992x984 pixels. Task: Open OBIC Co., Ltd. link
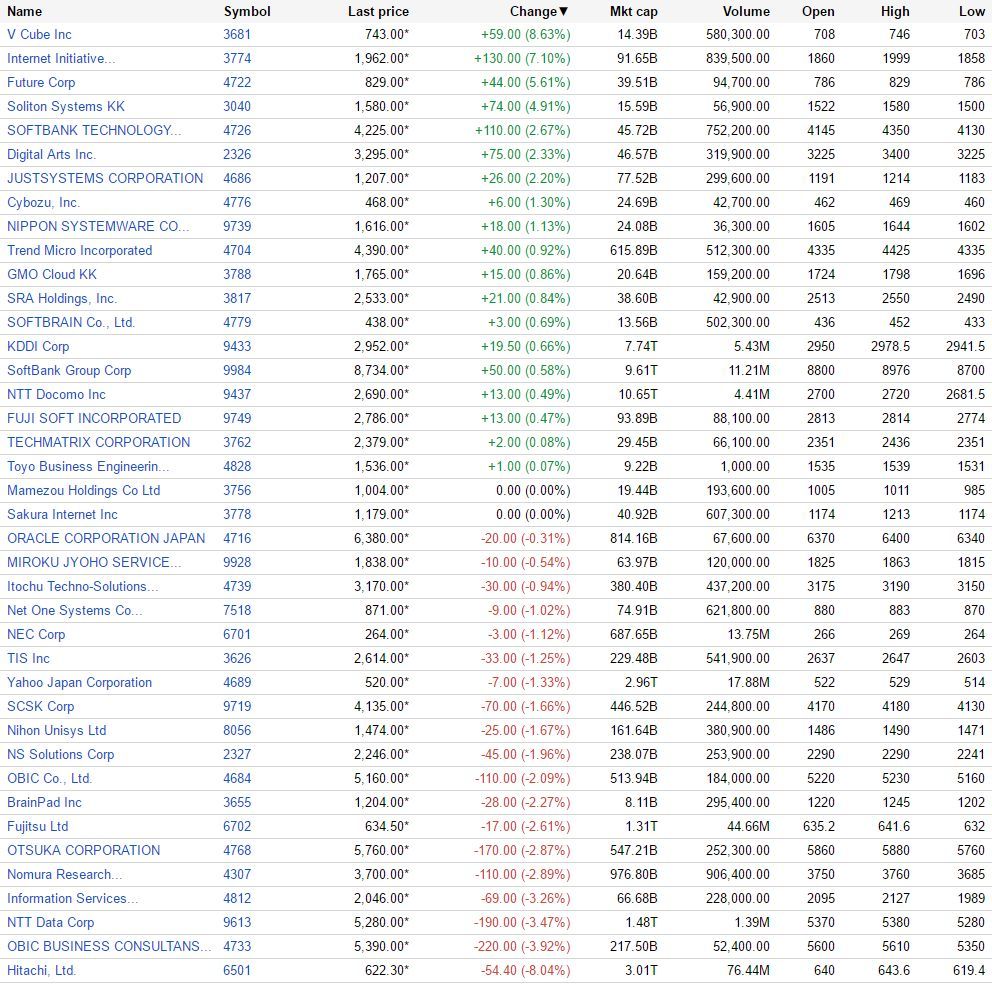pos(49,780)
